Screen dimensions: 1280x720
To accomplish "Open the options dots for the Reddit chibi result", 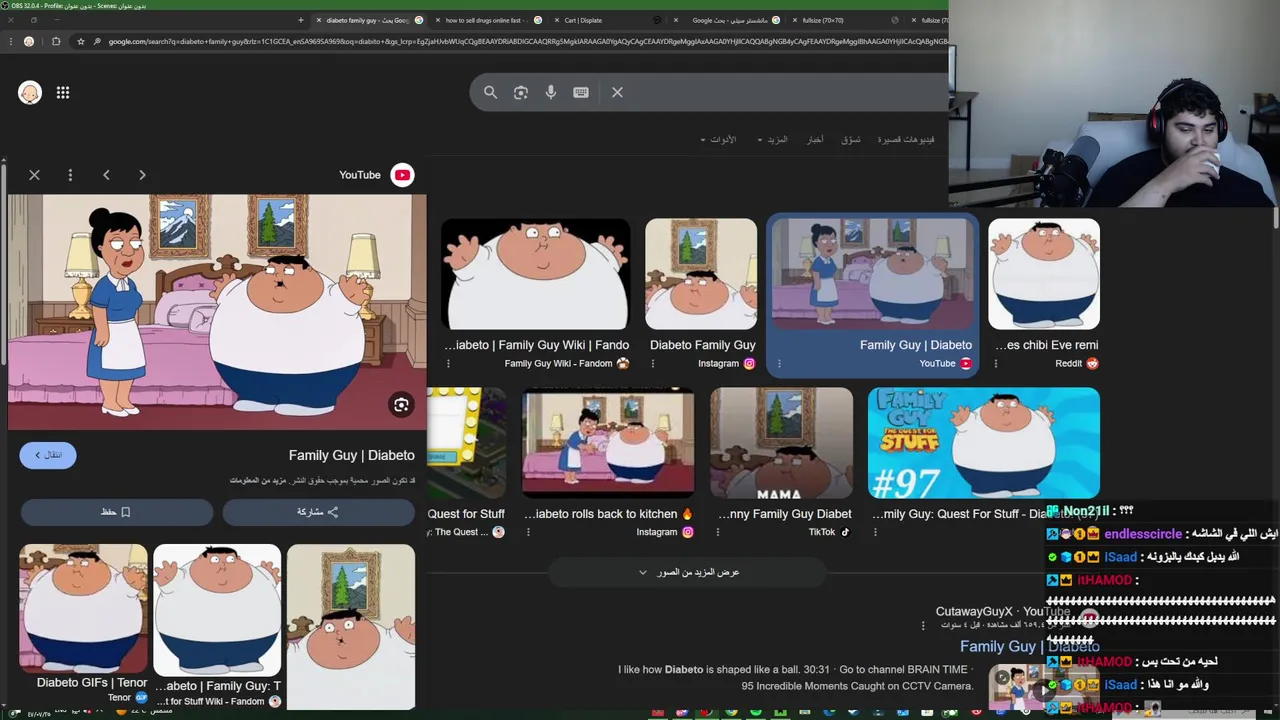I will point(995,363).
